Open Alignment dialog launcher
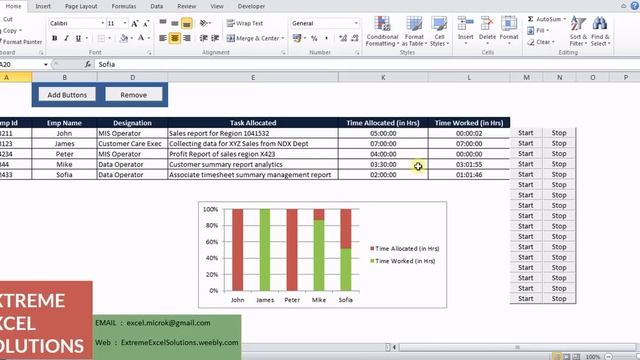 click(283, 53)
